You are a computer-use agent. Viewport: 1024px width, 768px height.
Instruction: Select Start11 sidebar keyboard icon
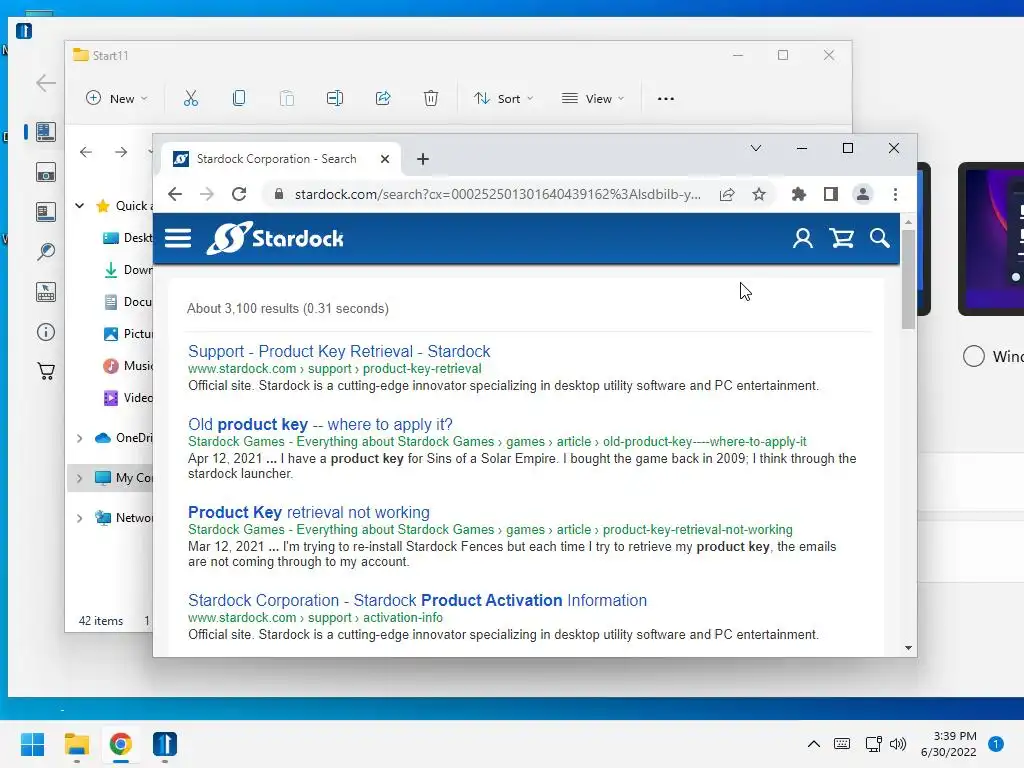point(46,292)
